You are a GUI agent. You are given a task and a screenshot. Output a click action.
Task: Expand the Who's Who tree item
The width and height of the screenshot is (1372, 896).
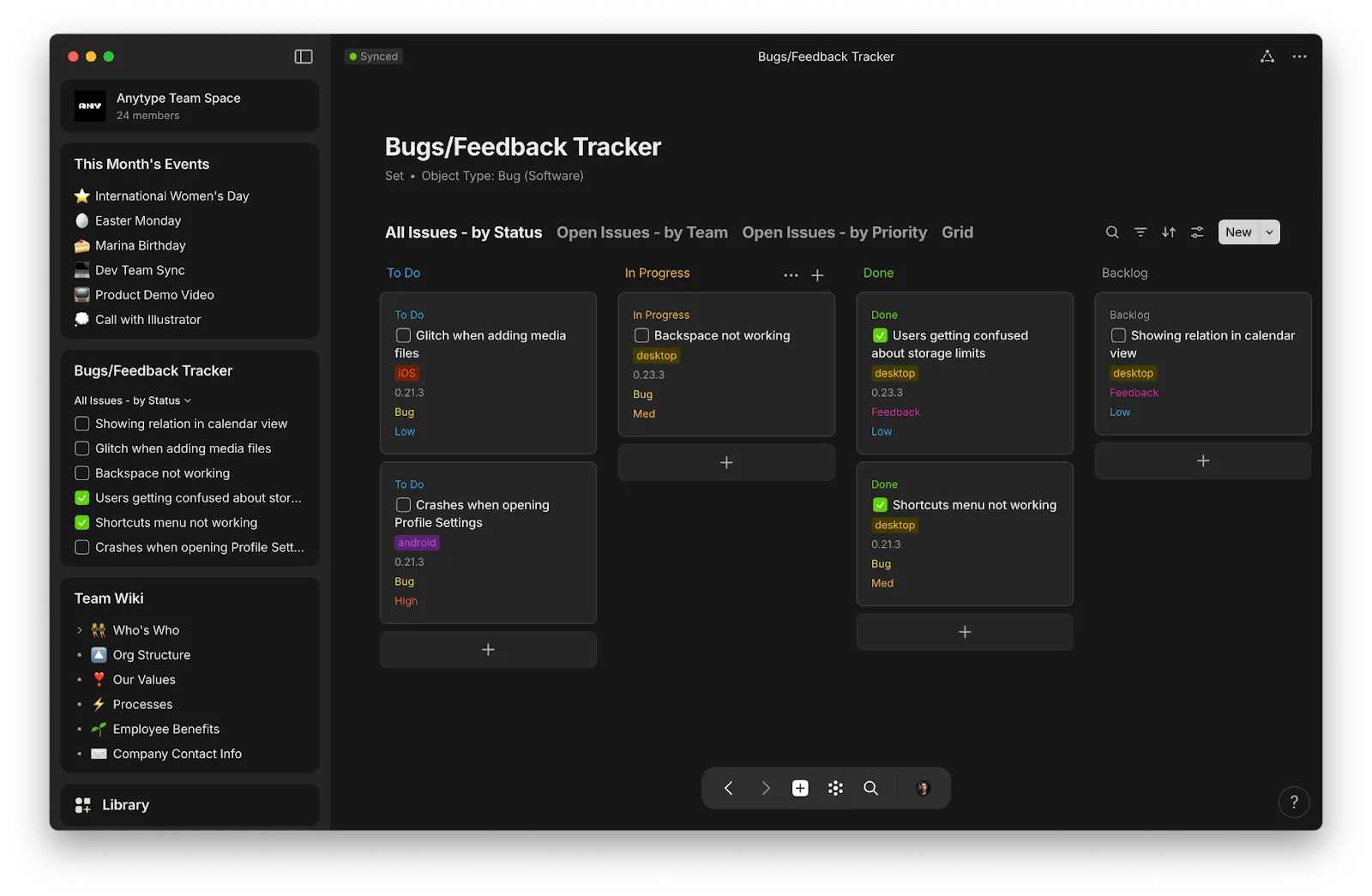tap(80, 630)
